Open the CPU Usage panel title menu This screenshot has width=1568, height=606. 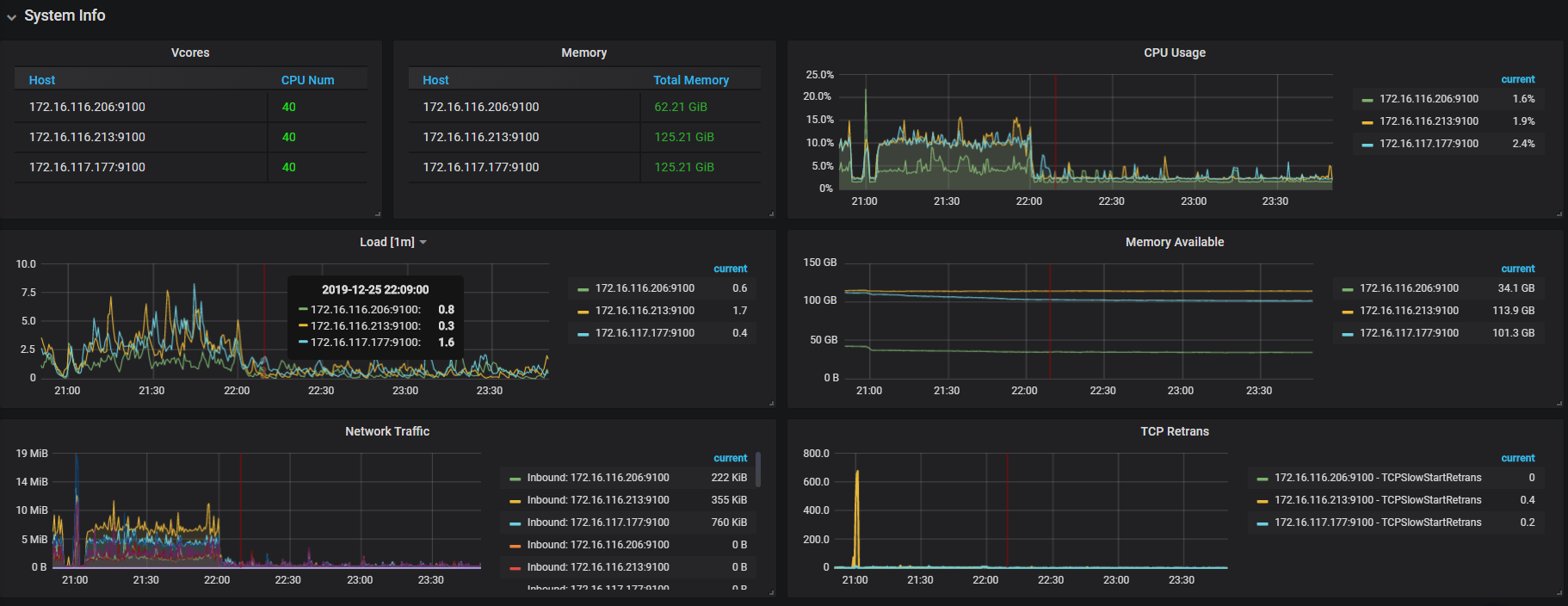pyautogui.click(x=1174, y=53)
